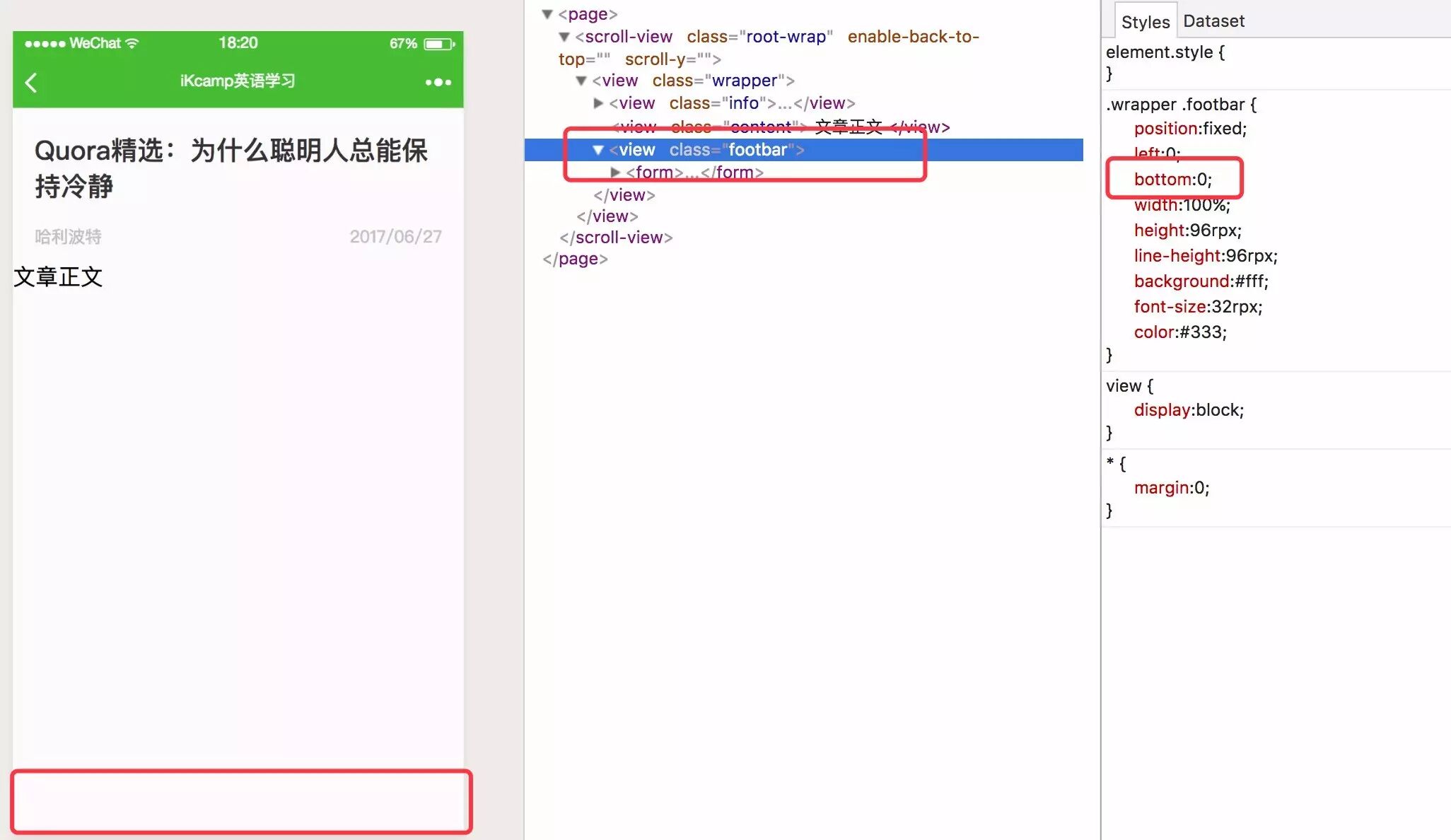Click the font-size:32rpx property
The image size is (1451, 840).
[1198, 307]
